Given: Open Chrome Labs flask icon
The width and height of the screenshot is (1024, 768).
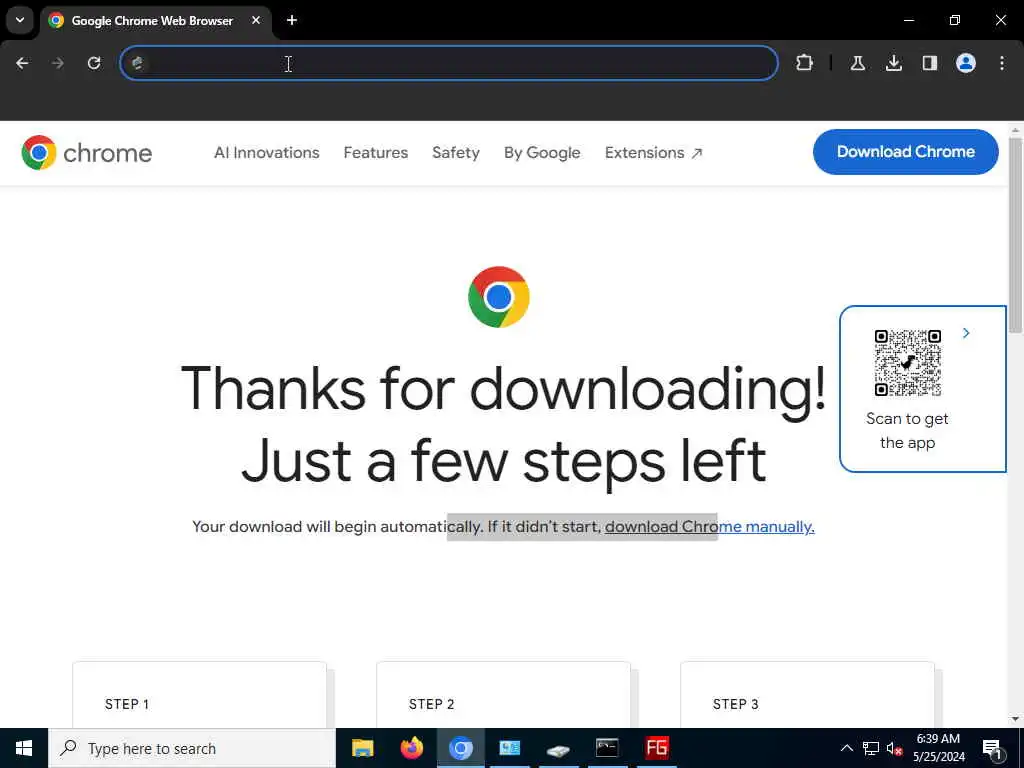Looking at the screenshot, I should tap(857, 63).
